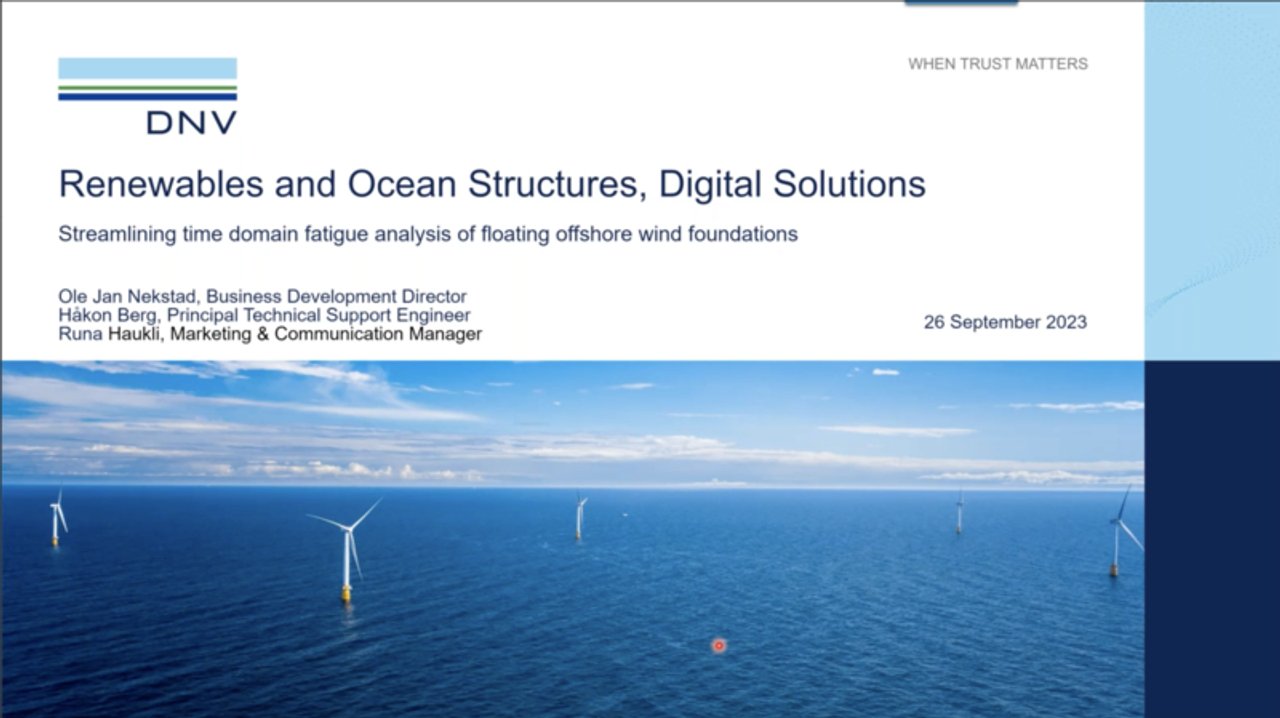Click presenter line "Runa Haukli, Marketing & Communication Manager"

point(270,334)
